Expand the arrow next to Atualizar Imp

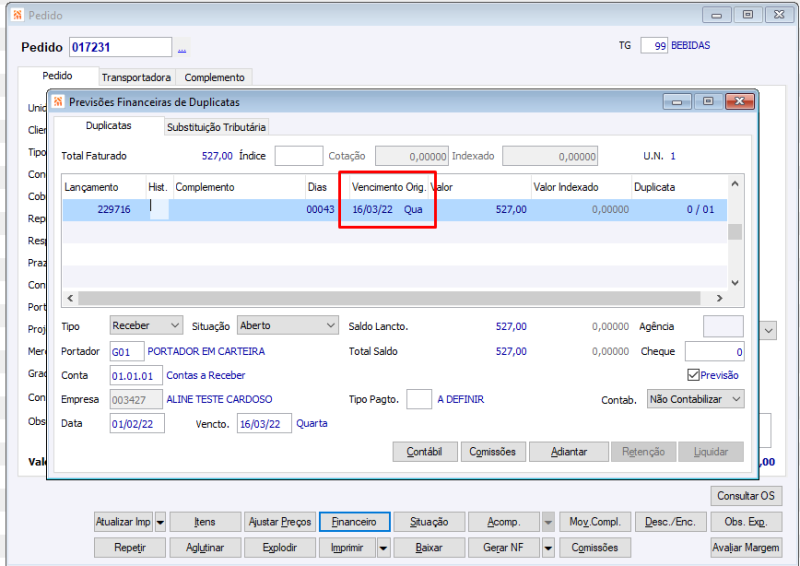tap(160, 522)
